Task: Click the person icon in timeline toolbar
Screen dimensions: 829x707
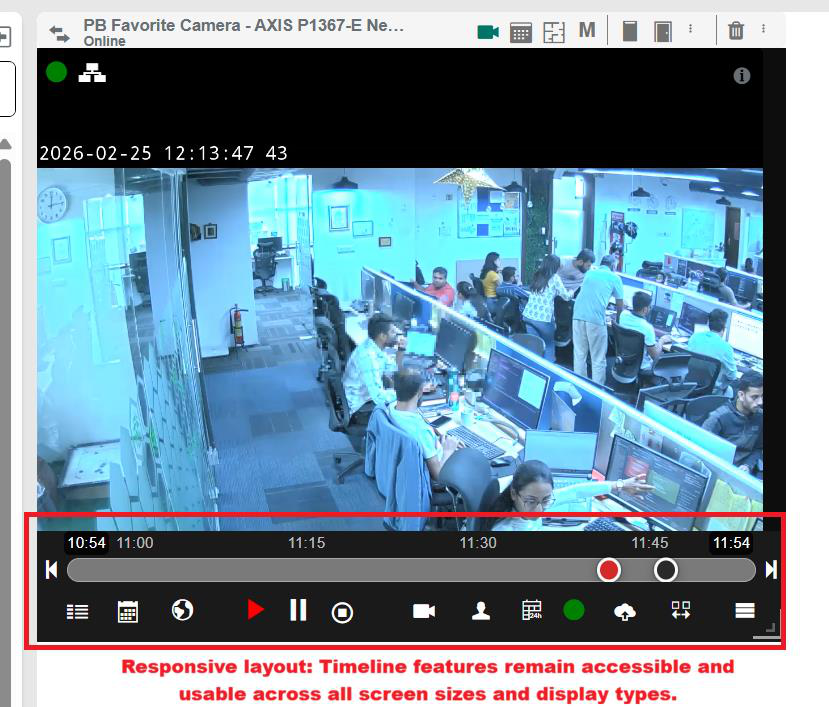Action: click(x=481, y=611)
